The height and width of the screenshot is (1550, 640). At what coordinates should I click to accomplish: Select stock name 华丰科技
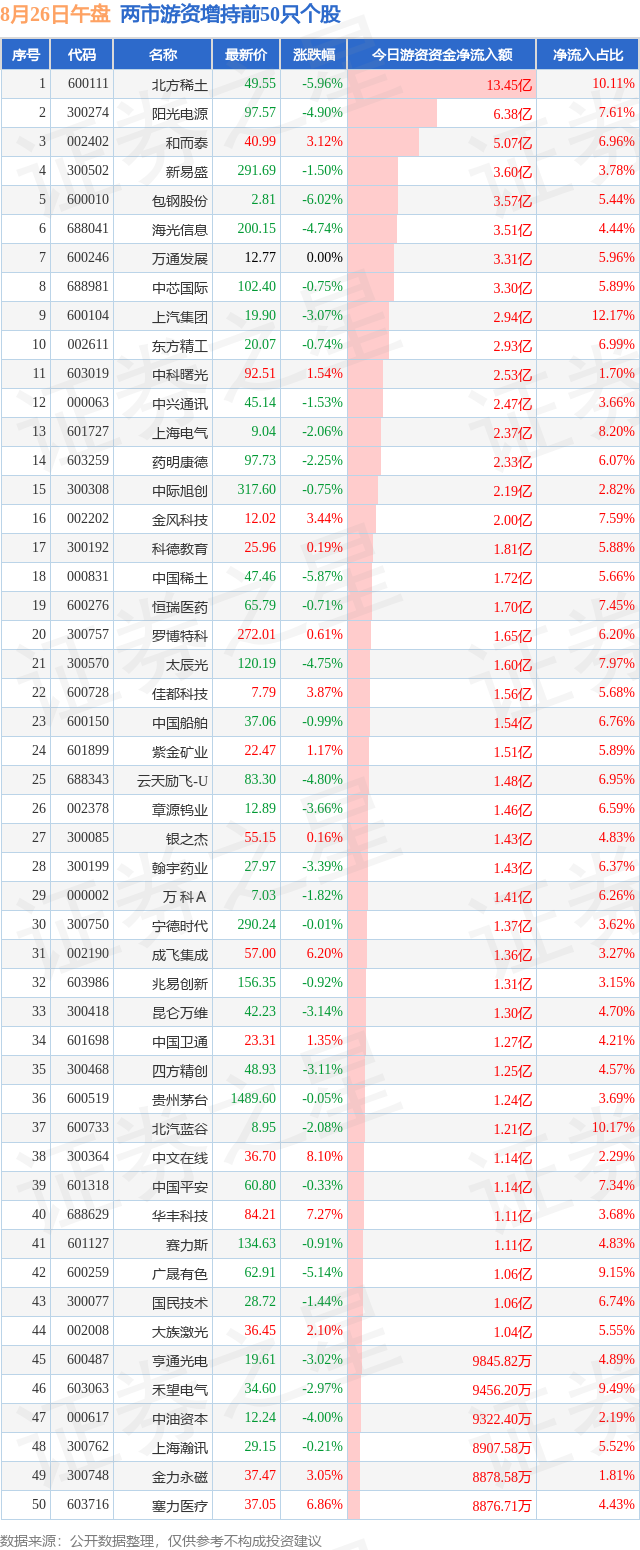point(180,1215)
